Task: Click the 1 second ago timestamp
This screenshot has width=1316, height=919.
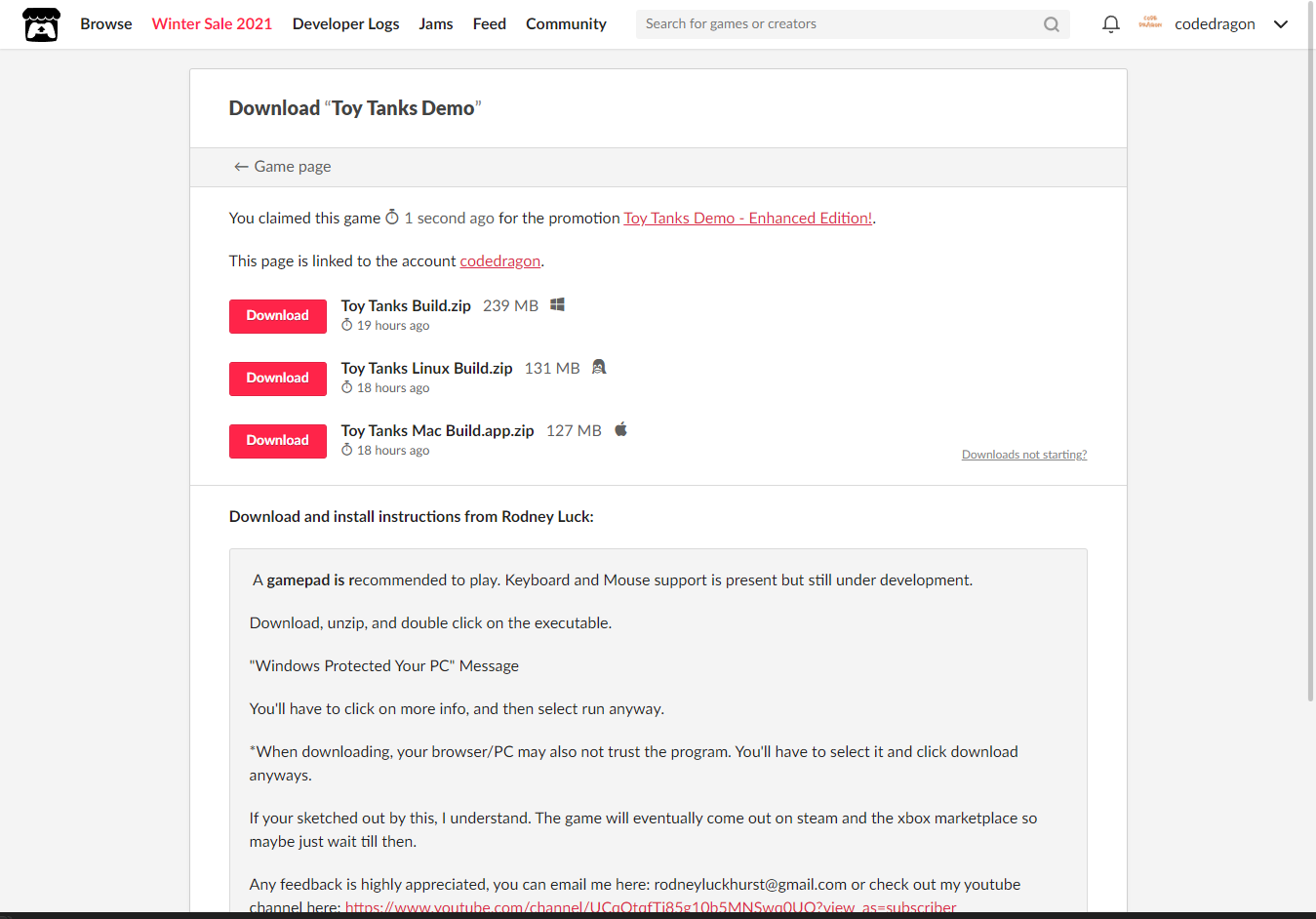Action: pyautogui.click(x=450, y=219)
